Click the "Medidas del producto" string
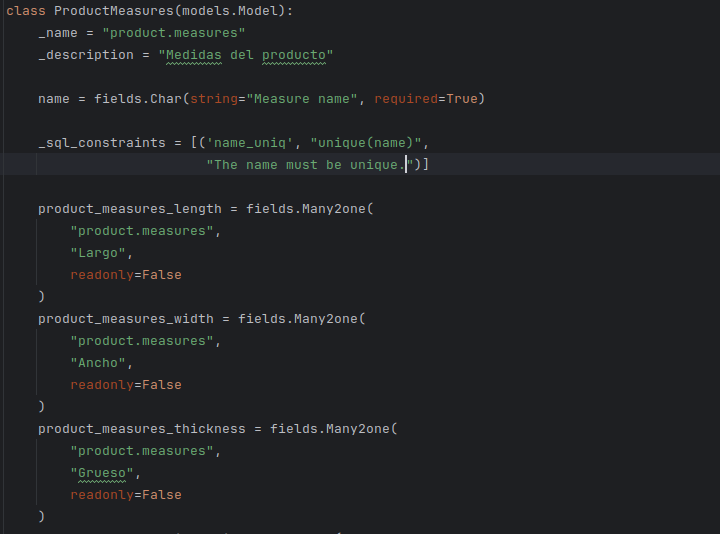Image resolution: width=720 pixels, height=534 pixels. tap(245, 55)
